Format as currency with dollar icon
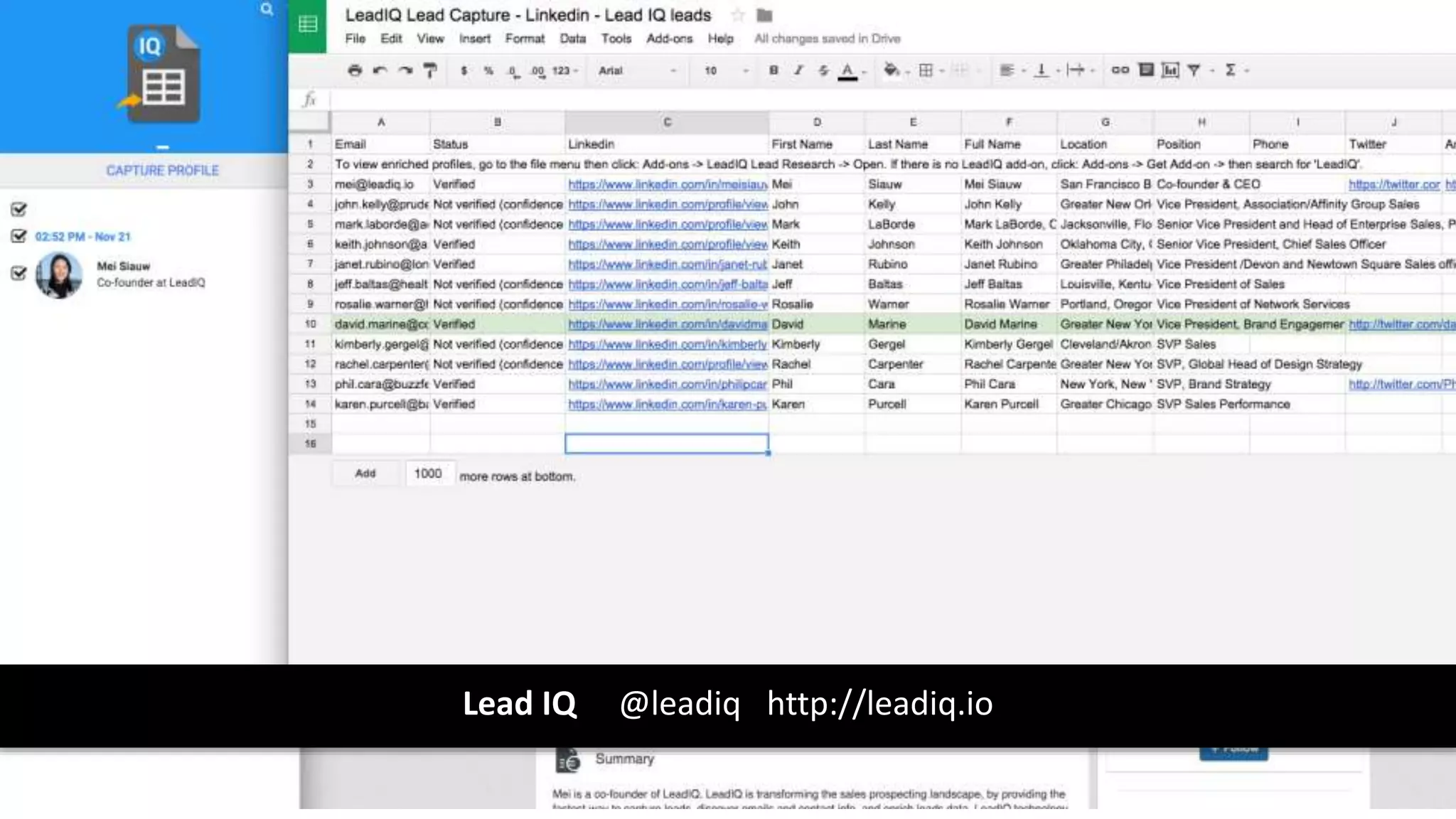This screenshot has width=1456, height=819. [464, 70]
